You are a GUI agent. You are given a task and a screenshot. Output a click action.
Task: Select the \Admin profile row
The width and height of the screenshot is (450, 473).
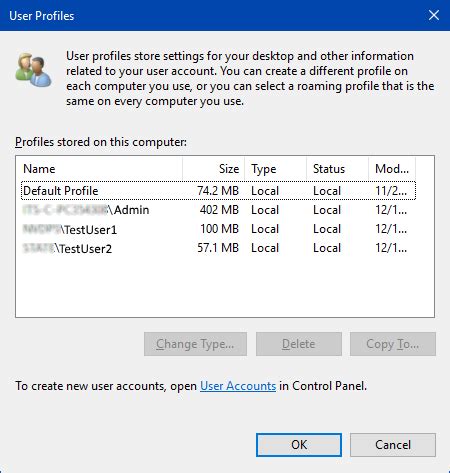(218, 210)
